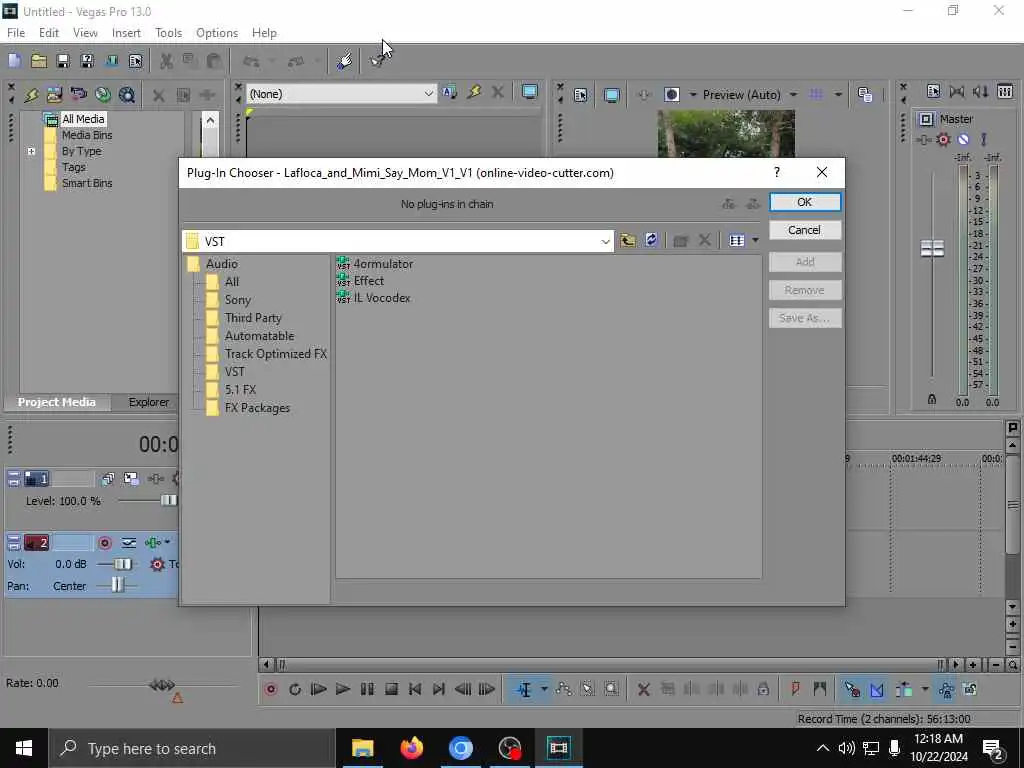Click Play From Start button

319,689
